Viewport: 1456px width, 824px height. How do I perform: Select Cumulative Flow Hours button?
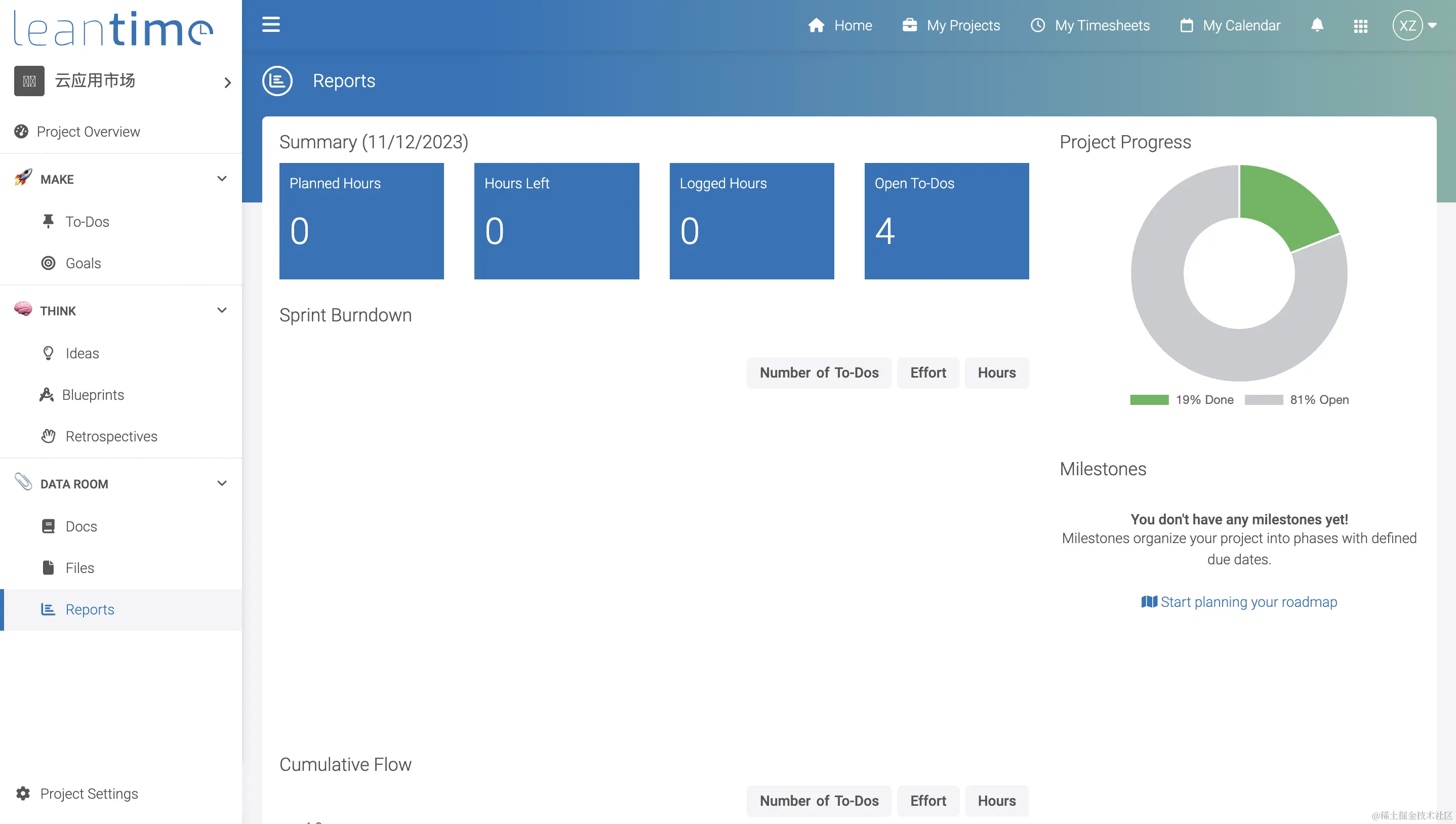click(996, 801)
